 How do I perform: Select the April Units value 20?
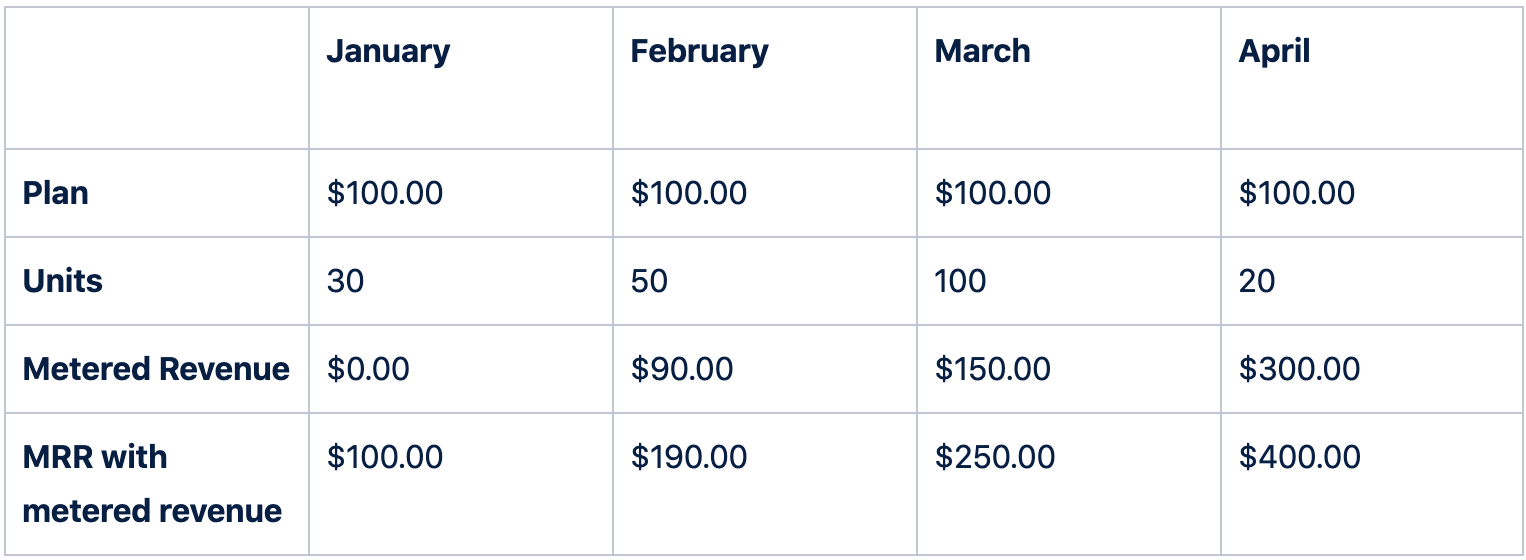1257,281
